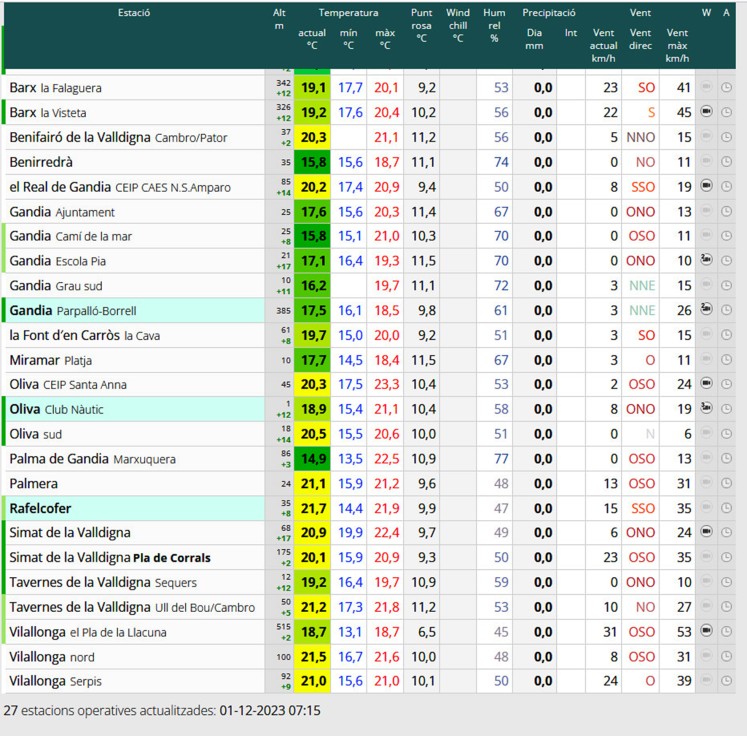This screenshot has width=747, height=736.
Task: Click the màx °C temperature header
Action: click(x=385, y=39)
